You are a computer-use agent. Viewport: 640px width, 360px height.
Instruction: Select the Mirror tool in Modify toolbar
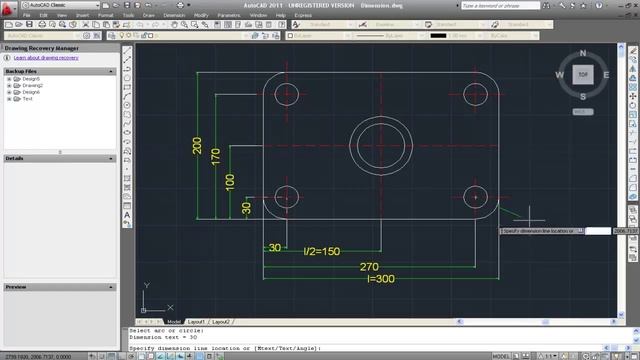[x=633, y=69]
